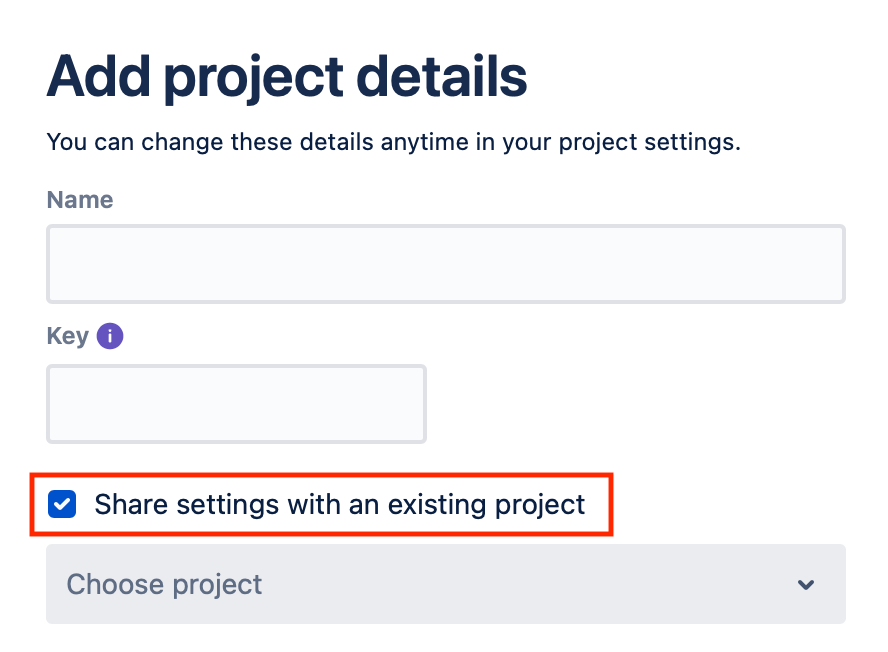Image resolution: width=888 pixels, height=652 pixels.
Task: Open the Choose project dropdown
Action: click(446, 584)
